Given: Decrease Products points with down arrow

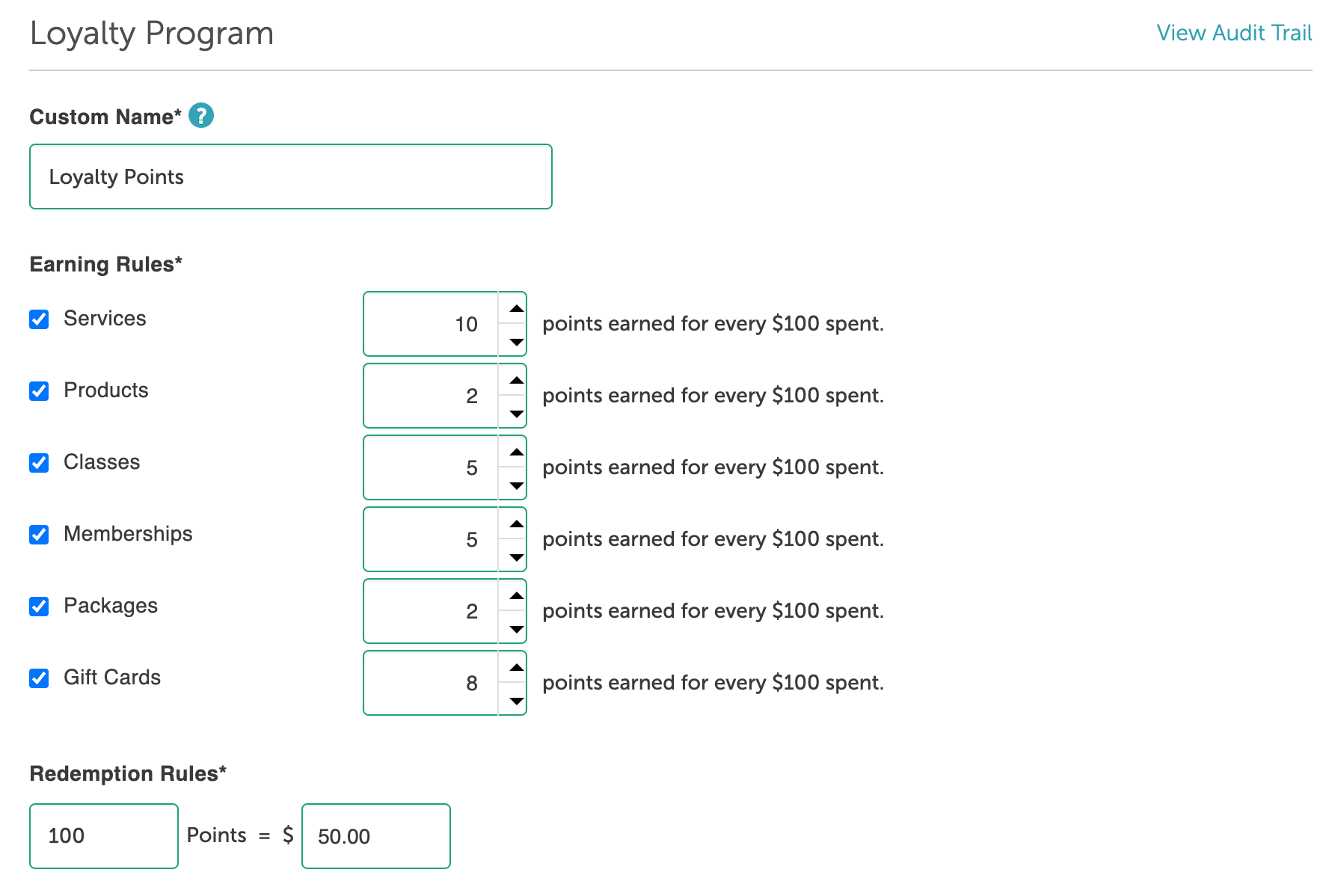Looking at the screenshot, I should (x=516, y=413).
